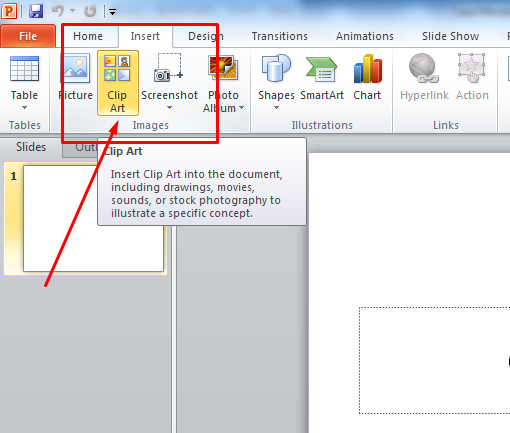Open the Slide Show tab

pos(450,36)
